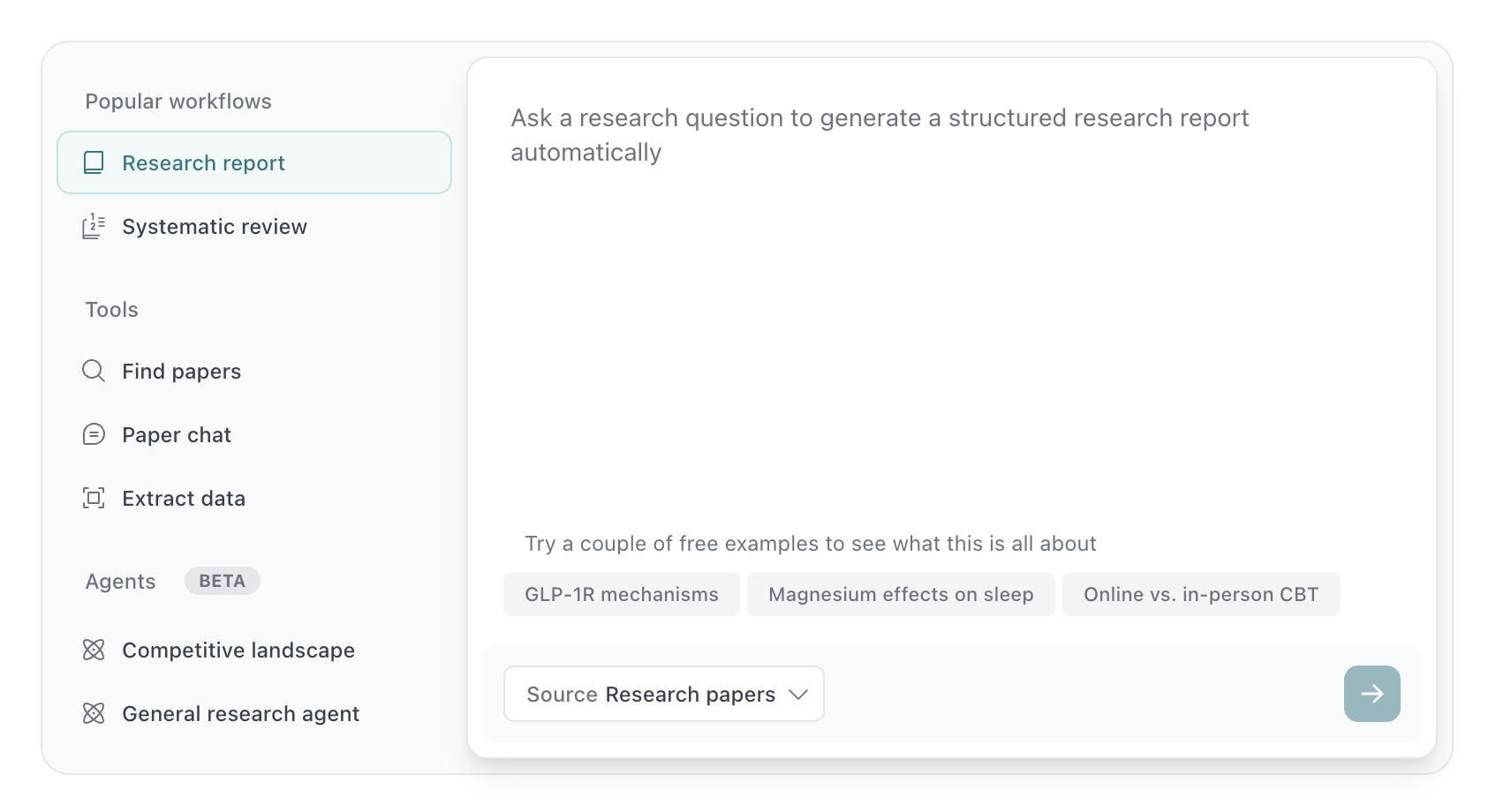The image size is (1496, 812).
Task: Open the Paper chat tool
Action: 177,435
